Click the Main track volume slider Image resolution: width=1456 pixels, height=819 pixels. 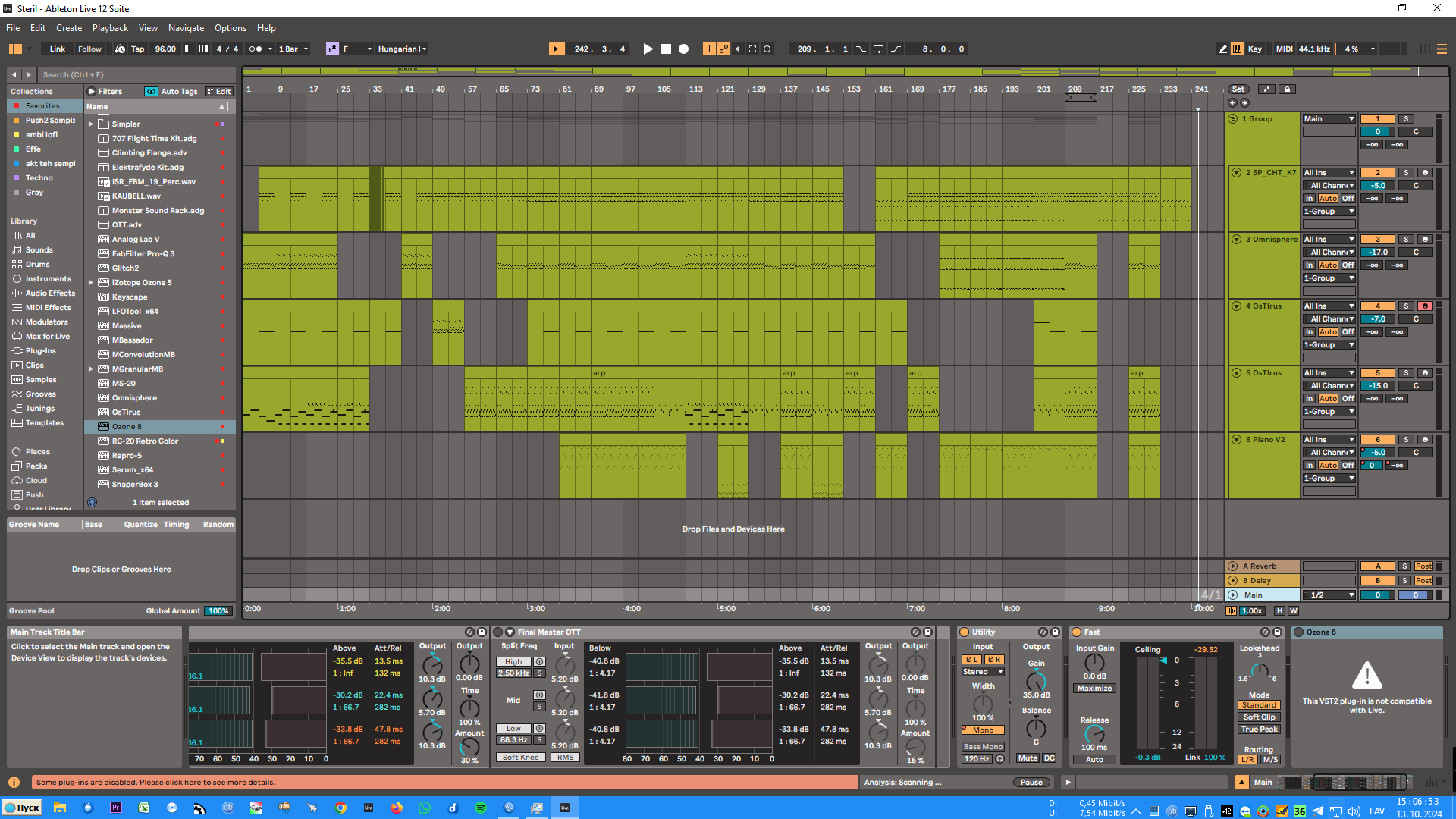[1378, 595]
